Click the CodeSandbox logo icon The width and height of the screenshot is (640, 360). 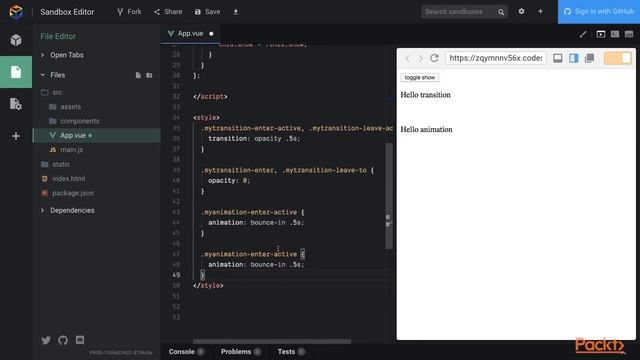click(x=16, y=12)
